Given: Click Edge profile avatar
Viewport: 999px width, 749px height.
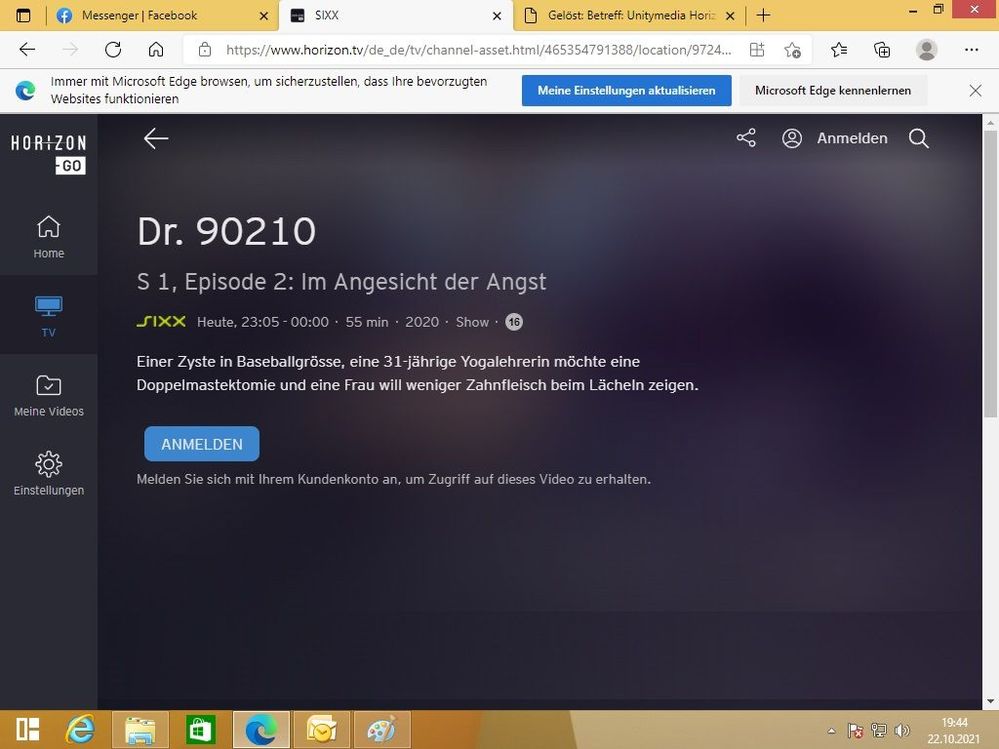Looking at the screenshot, I should tap(926, 50).
